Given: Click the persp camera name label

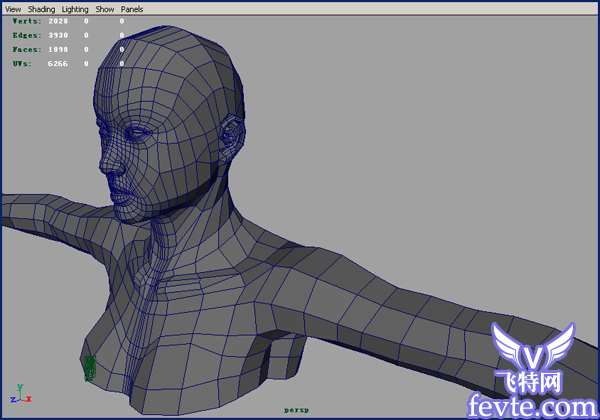Looking at the screenshot, I should (x=297, y=410).
